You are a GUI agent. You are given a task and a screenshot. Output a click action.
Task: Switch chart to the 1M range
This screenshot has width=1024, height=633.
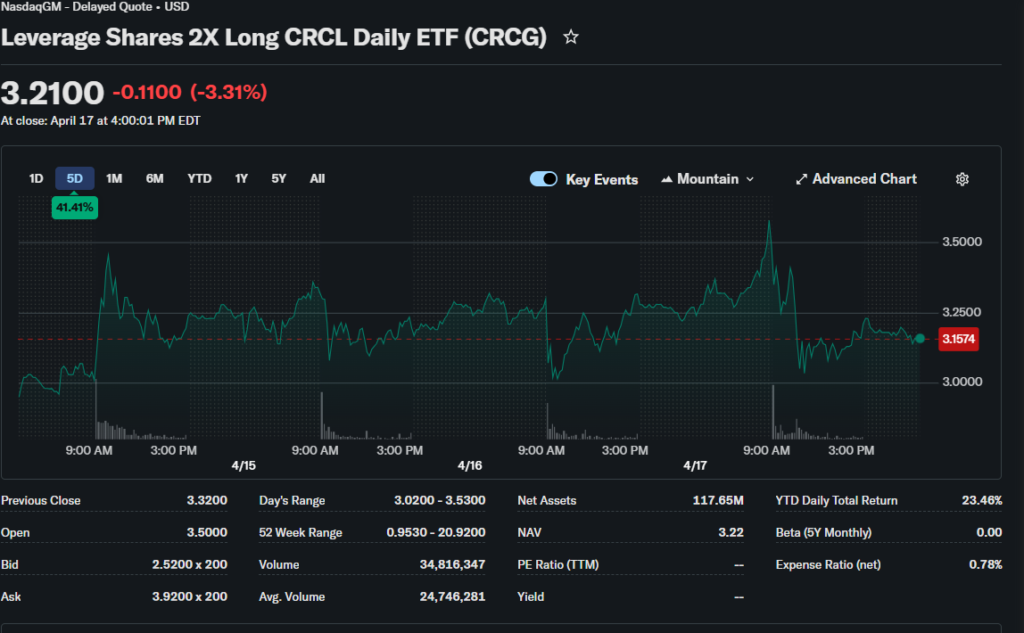[114, 179]
